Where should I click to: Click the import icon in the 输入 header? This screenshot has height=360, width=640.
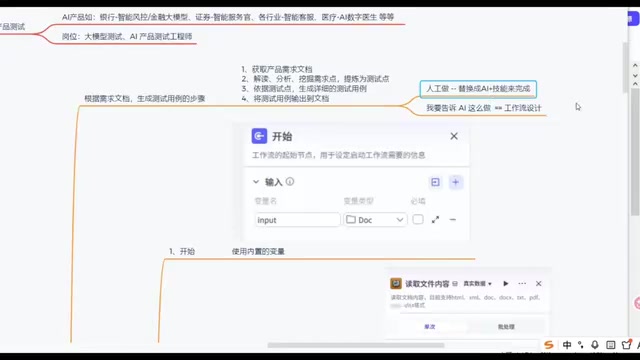coord(435,182)
